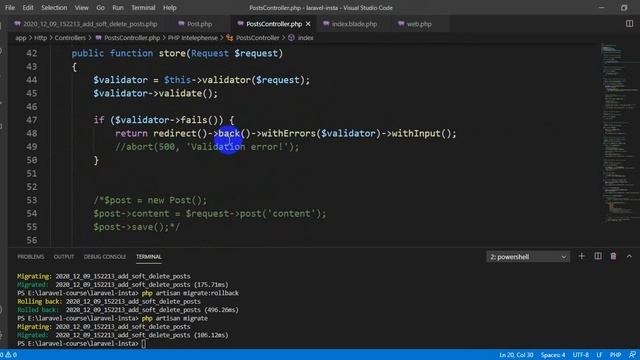Open the View menu

[81, 8]
